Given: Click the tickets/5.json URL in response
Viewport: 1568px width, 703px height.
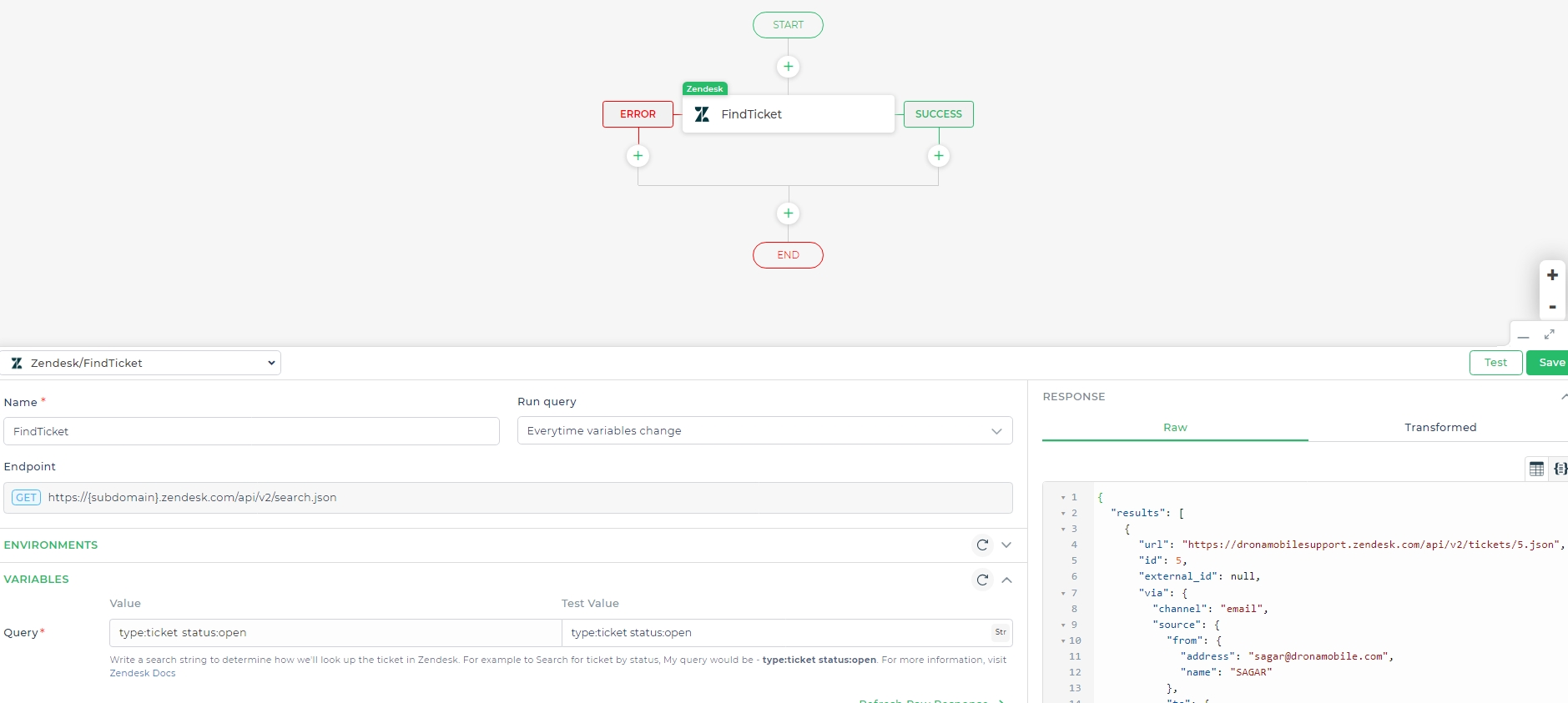Looking at the screenshot, I should click(x=1369, y=545).
